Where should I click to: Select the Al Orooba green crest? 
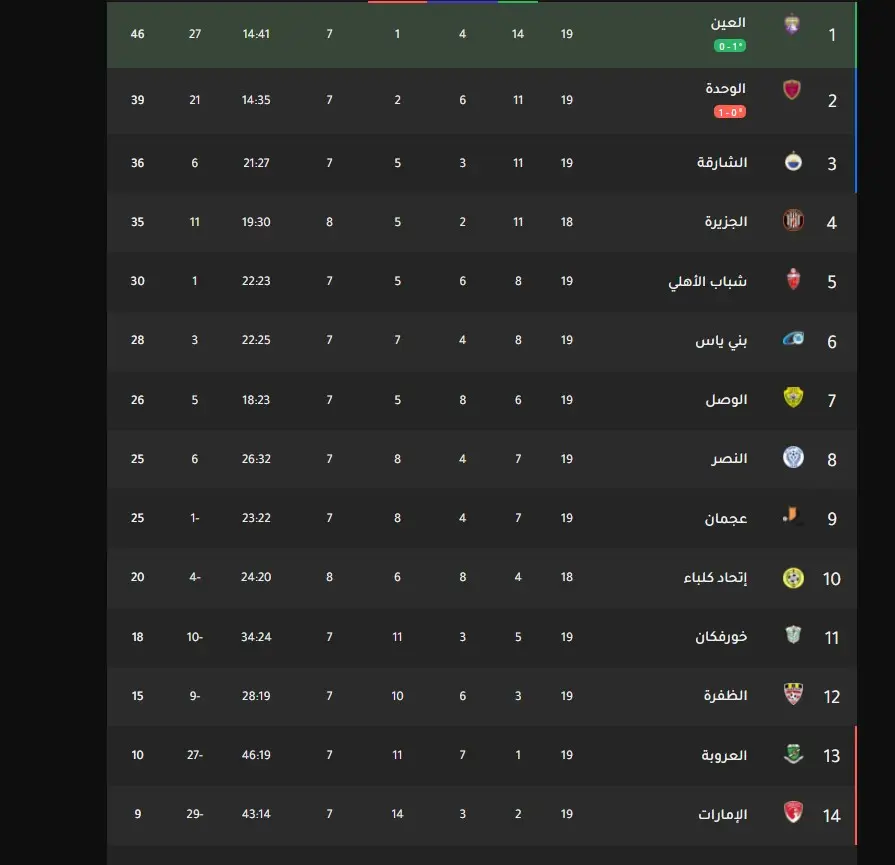point(793,754)
